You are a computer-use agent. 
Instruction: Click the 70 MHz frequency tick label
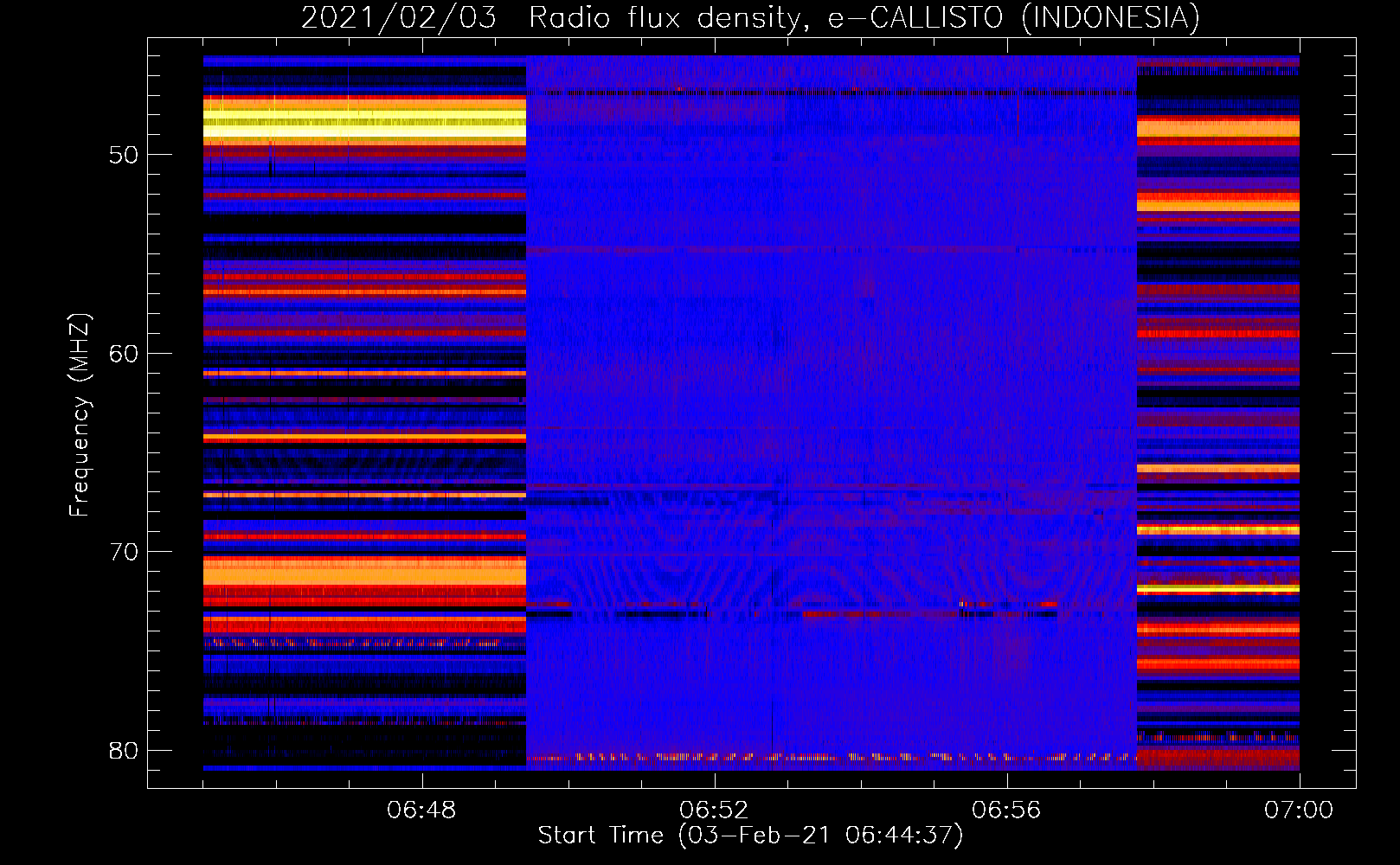pyautogui.click(x=124, y=552)
